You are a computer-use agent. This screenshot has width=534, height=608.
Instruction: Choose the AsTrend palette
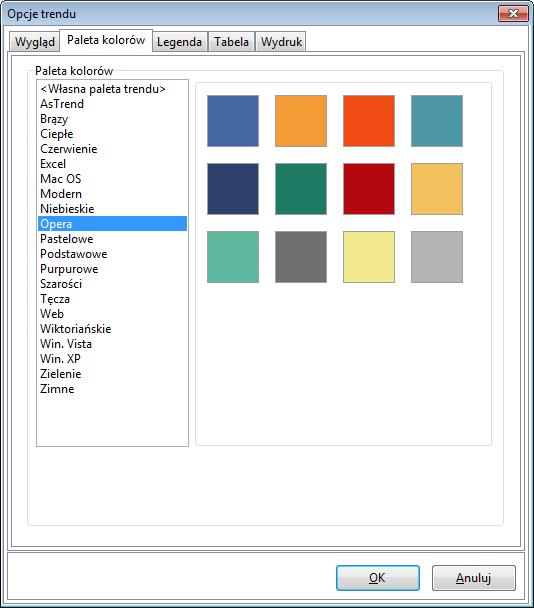[112, 104]
